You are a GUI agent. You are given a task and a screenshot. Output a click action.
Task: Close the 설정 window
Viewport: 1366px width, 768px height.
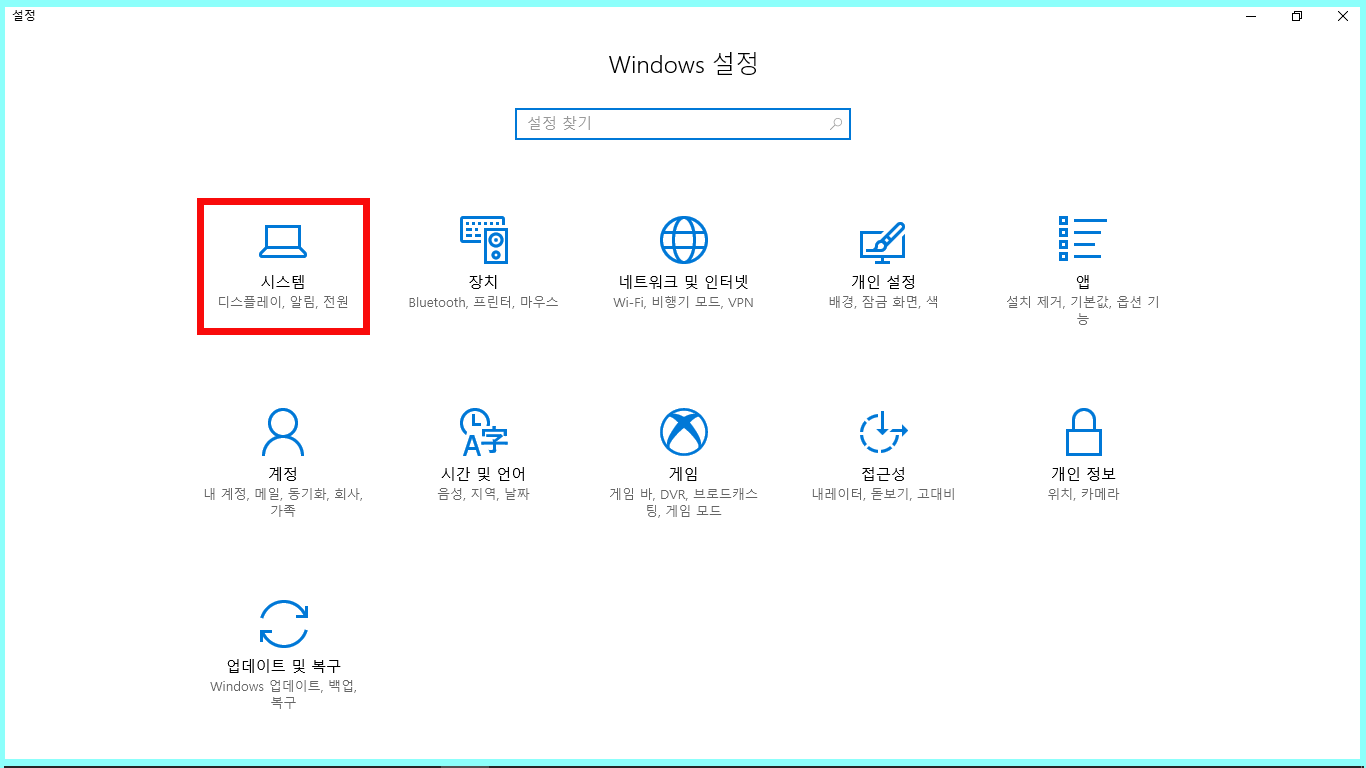(x=1342, y=16)
